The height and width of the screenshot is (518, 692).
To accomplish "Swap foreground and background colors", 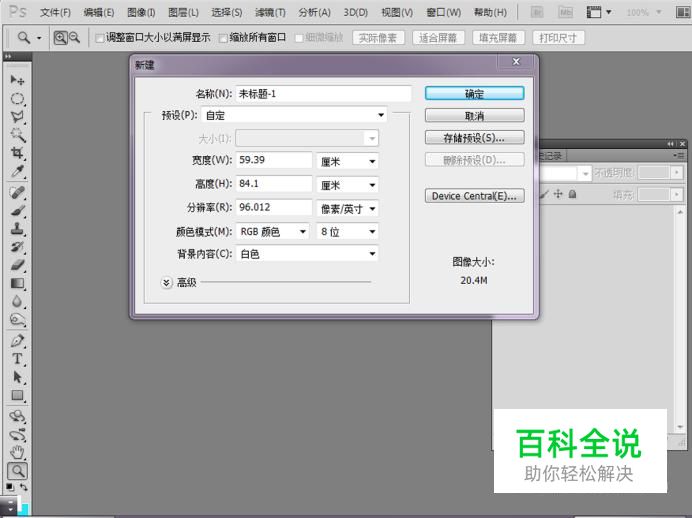I will tap(23, 487).
